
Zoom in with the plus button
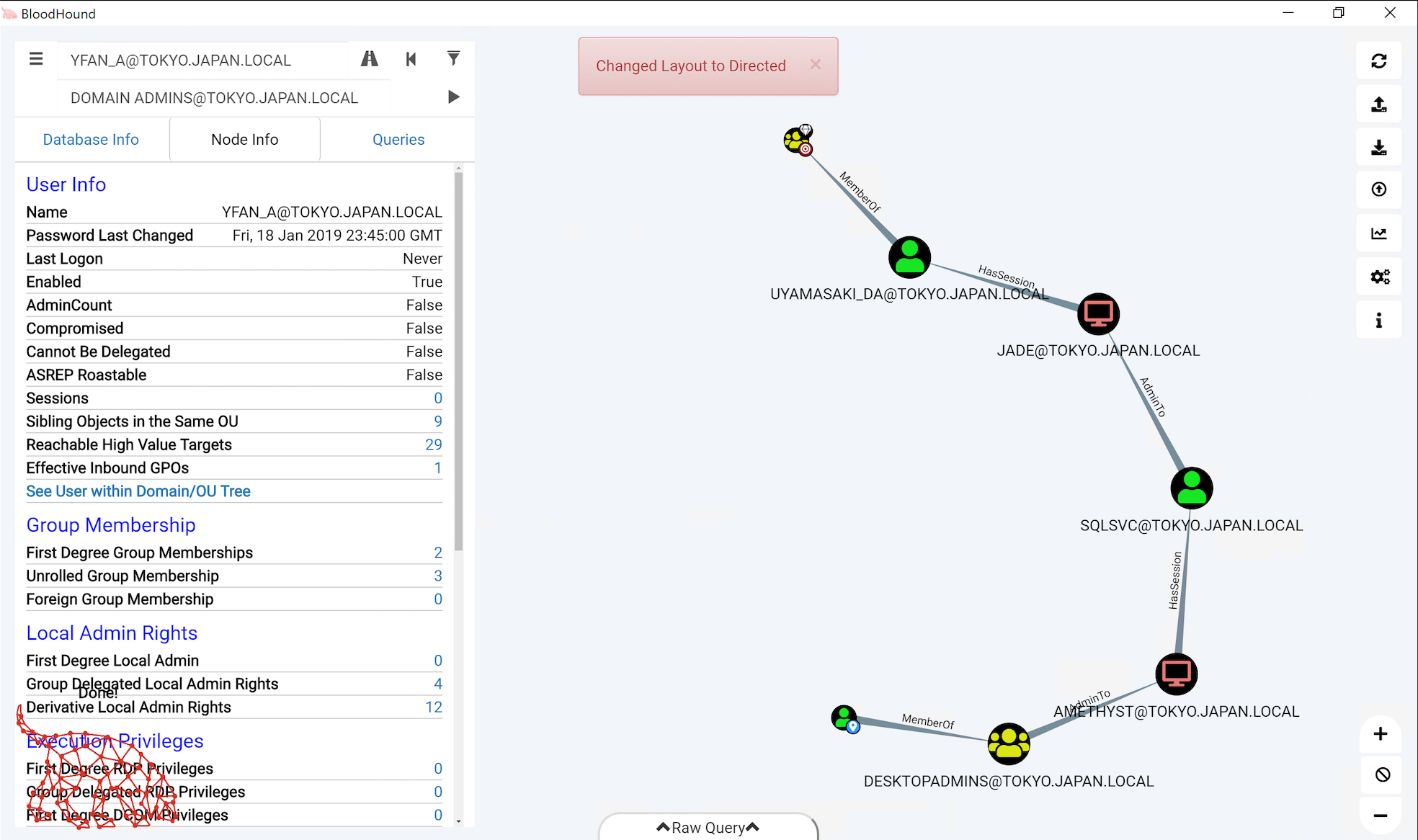point(1380,734)
